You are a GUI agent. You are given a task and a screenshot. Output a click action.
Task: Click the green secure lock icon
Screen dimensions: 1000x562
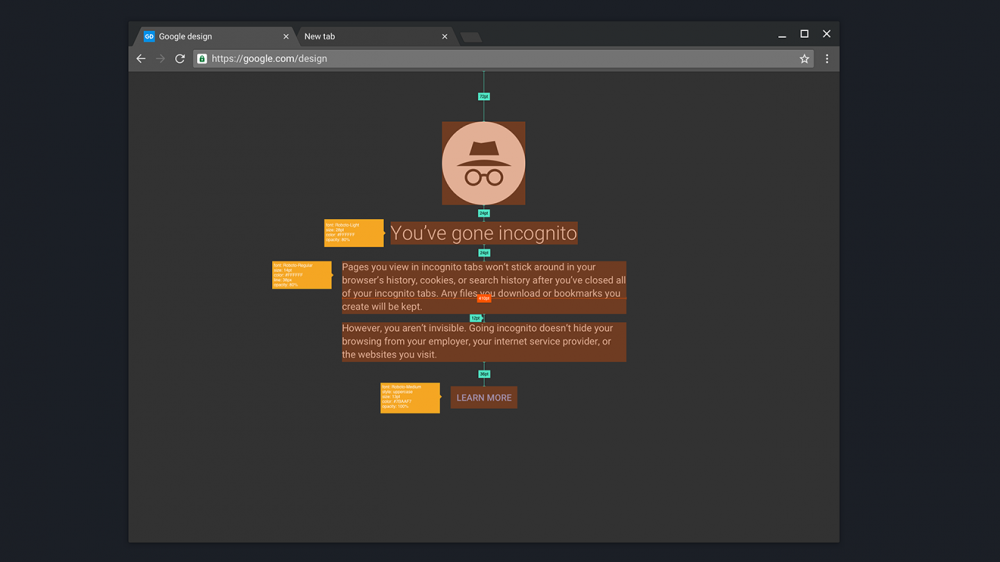point(202,59)
